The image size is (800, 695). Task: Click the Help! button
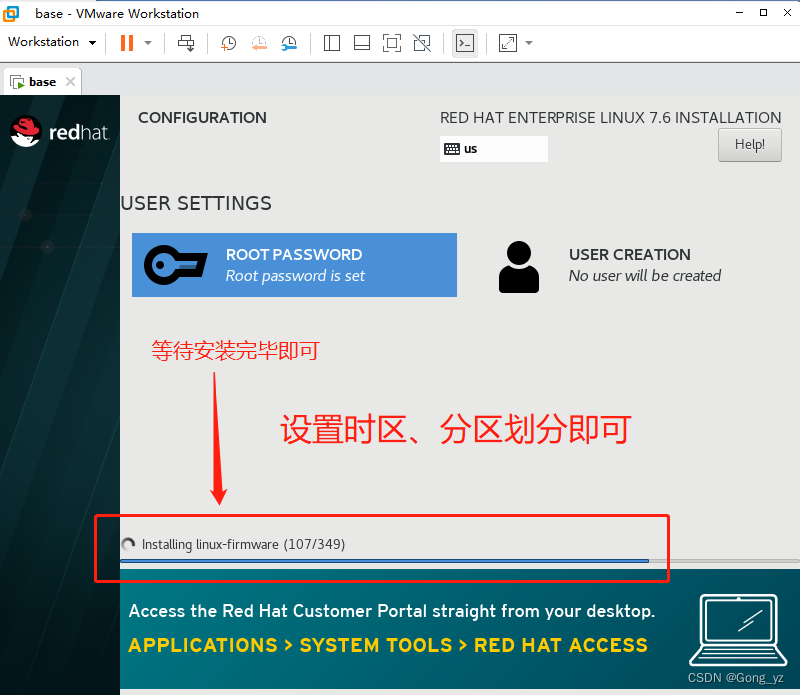pos(749,145)
